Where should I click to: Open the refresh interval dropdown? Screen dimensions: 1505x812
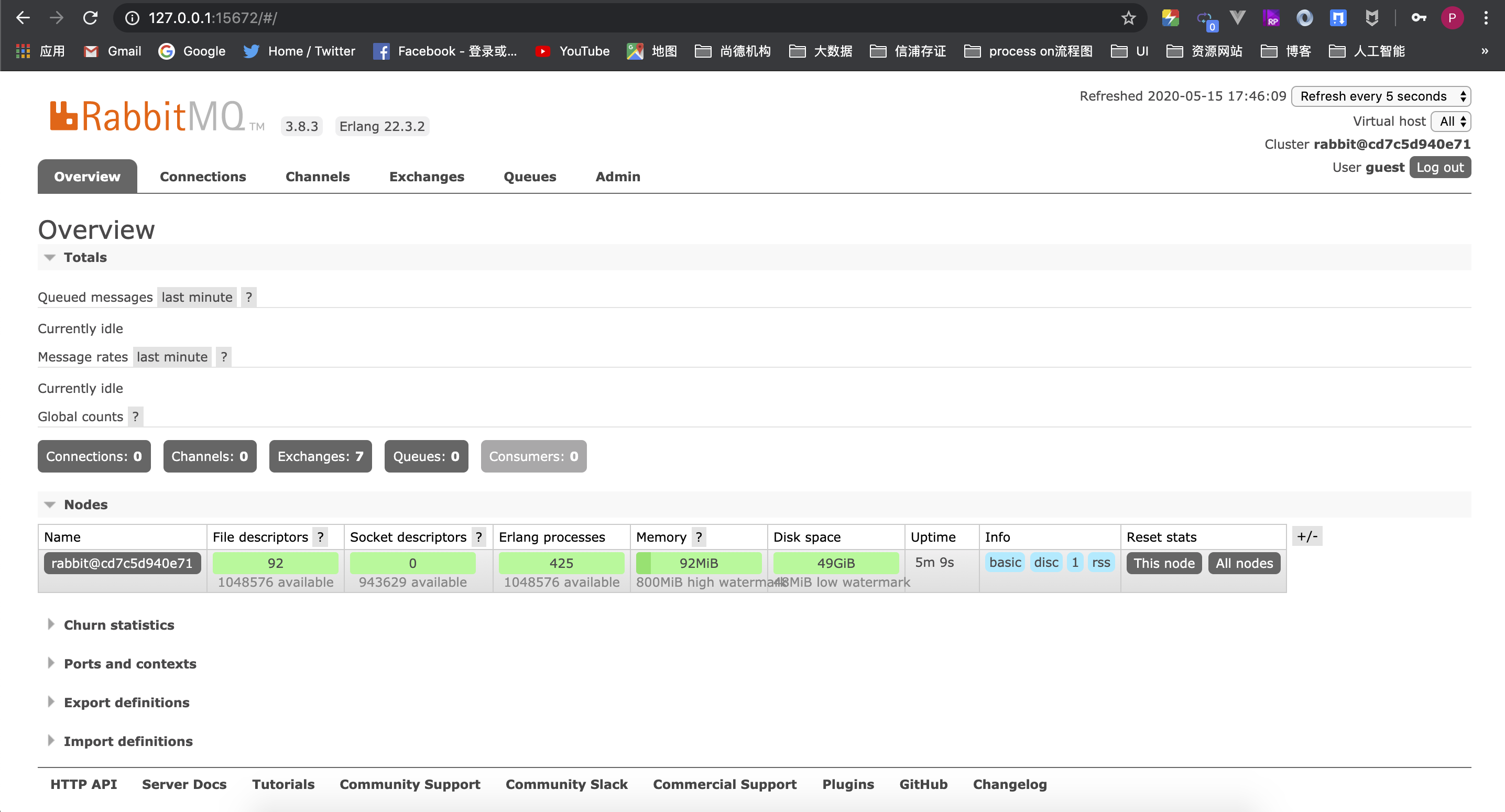coord(1381,96)
